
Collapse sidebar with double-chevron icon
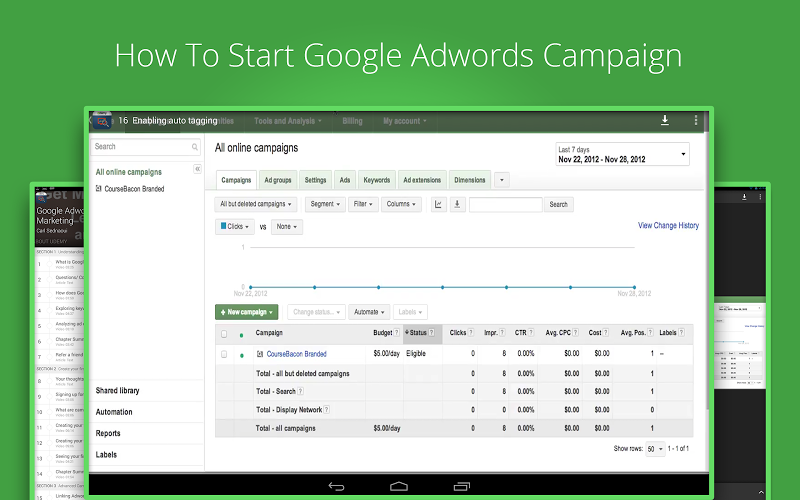click(x=197, y=169)
